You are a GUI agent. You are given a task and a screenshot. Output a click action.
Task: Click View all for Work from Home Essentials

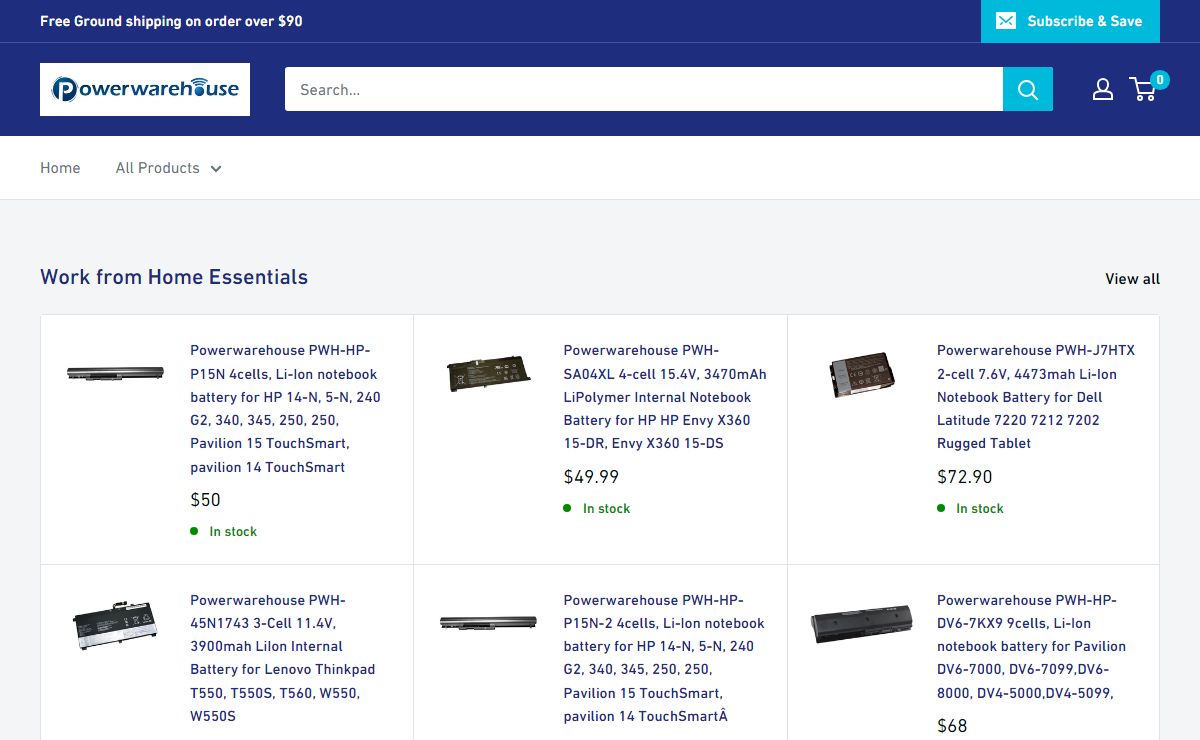pyautogui.click(x=1132, y=279)
